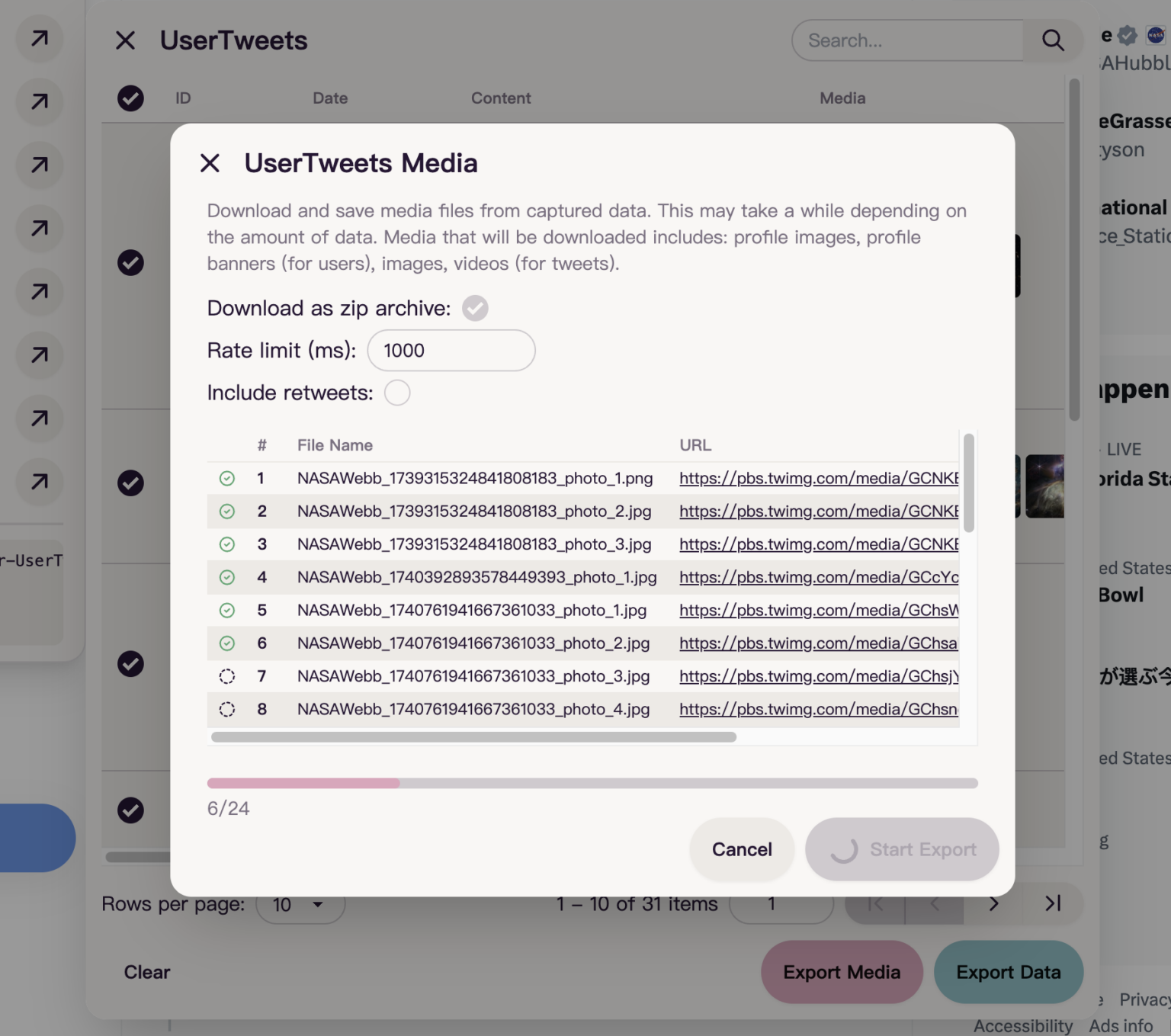
Task: Click the first-page pagination icon
Action: [874, 903]
